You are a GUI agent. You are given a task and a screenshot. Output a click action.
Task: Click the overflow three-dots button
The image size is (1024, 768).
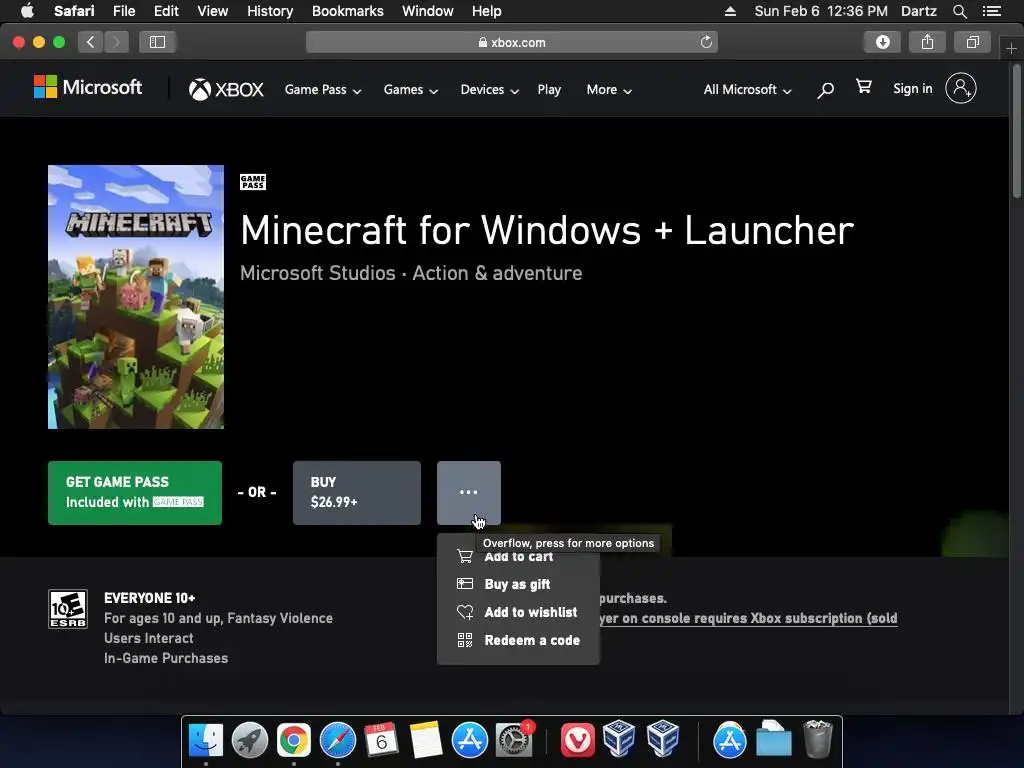469,492
